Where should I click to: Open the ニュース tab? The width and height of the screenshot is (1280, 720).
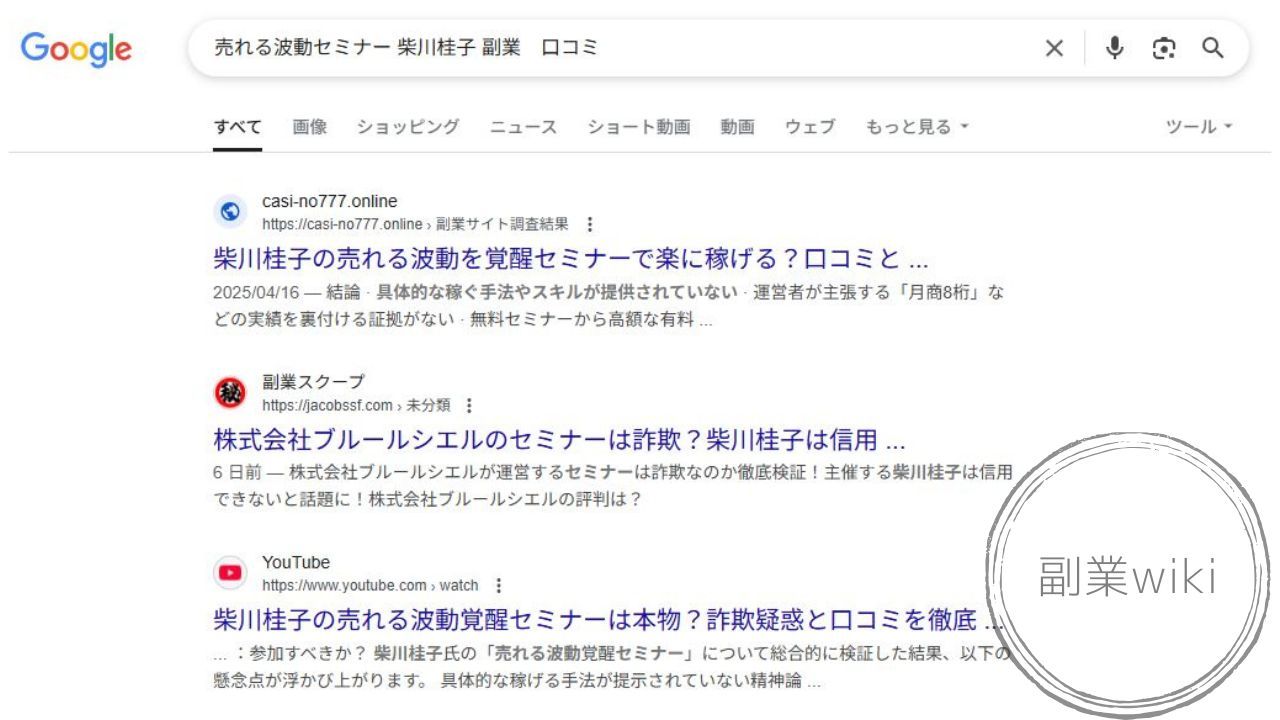[523, 127]
